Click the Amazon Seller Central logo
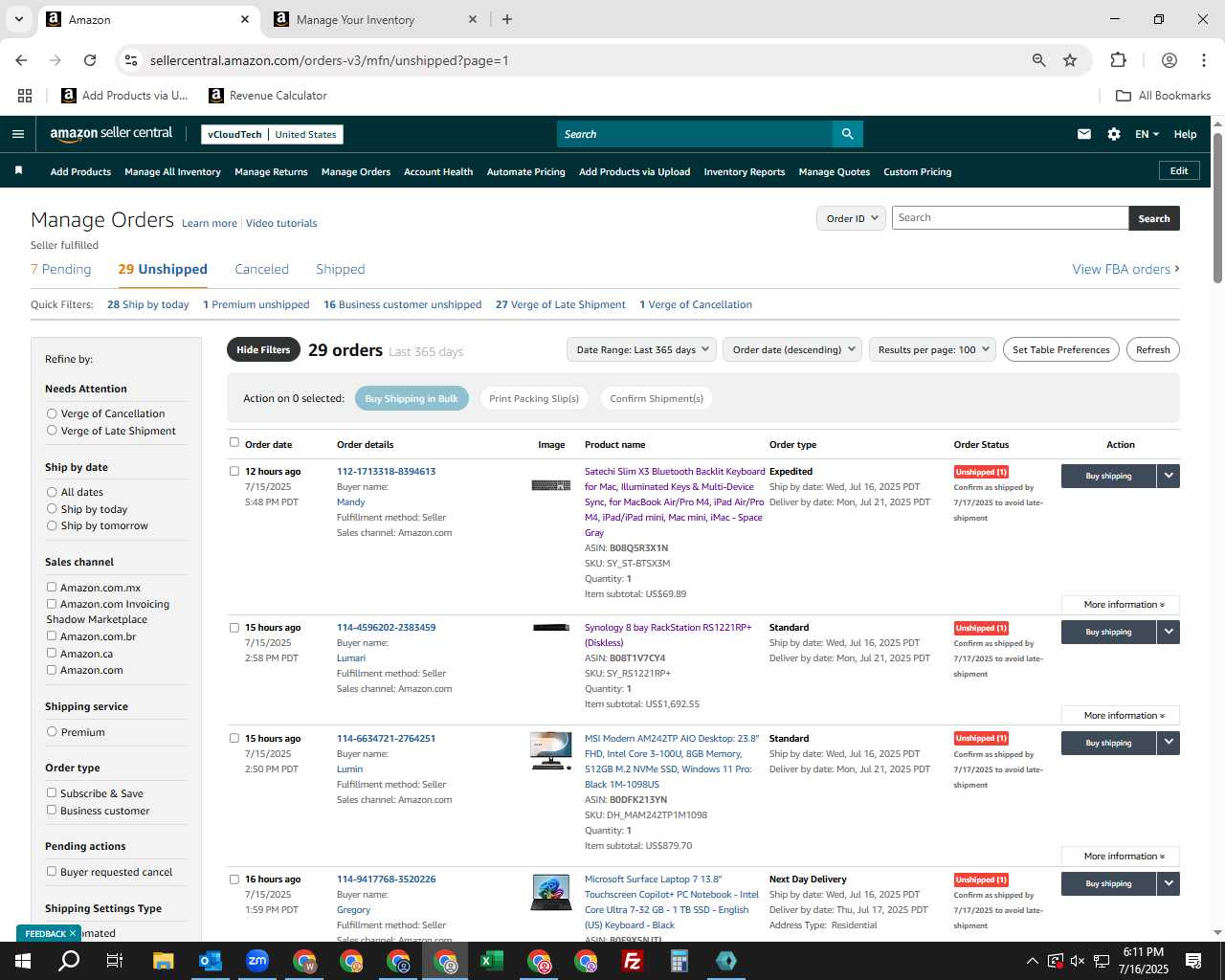 pyautogui.click(x=111, y=134)
